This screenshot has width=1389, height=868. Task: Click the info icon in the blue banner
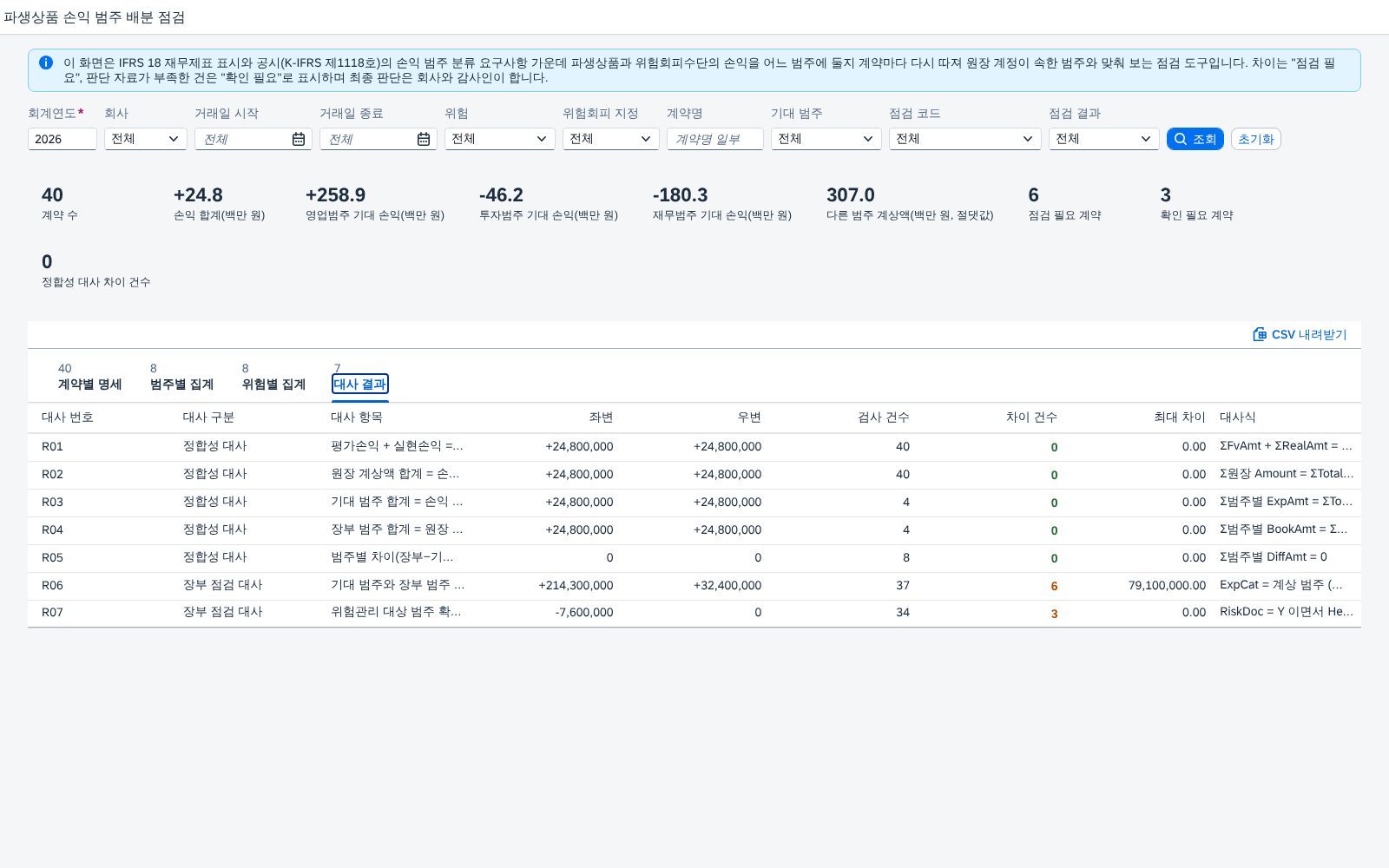tap(46, 62)
